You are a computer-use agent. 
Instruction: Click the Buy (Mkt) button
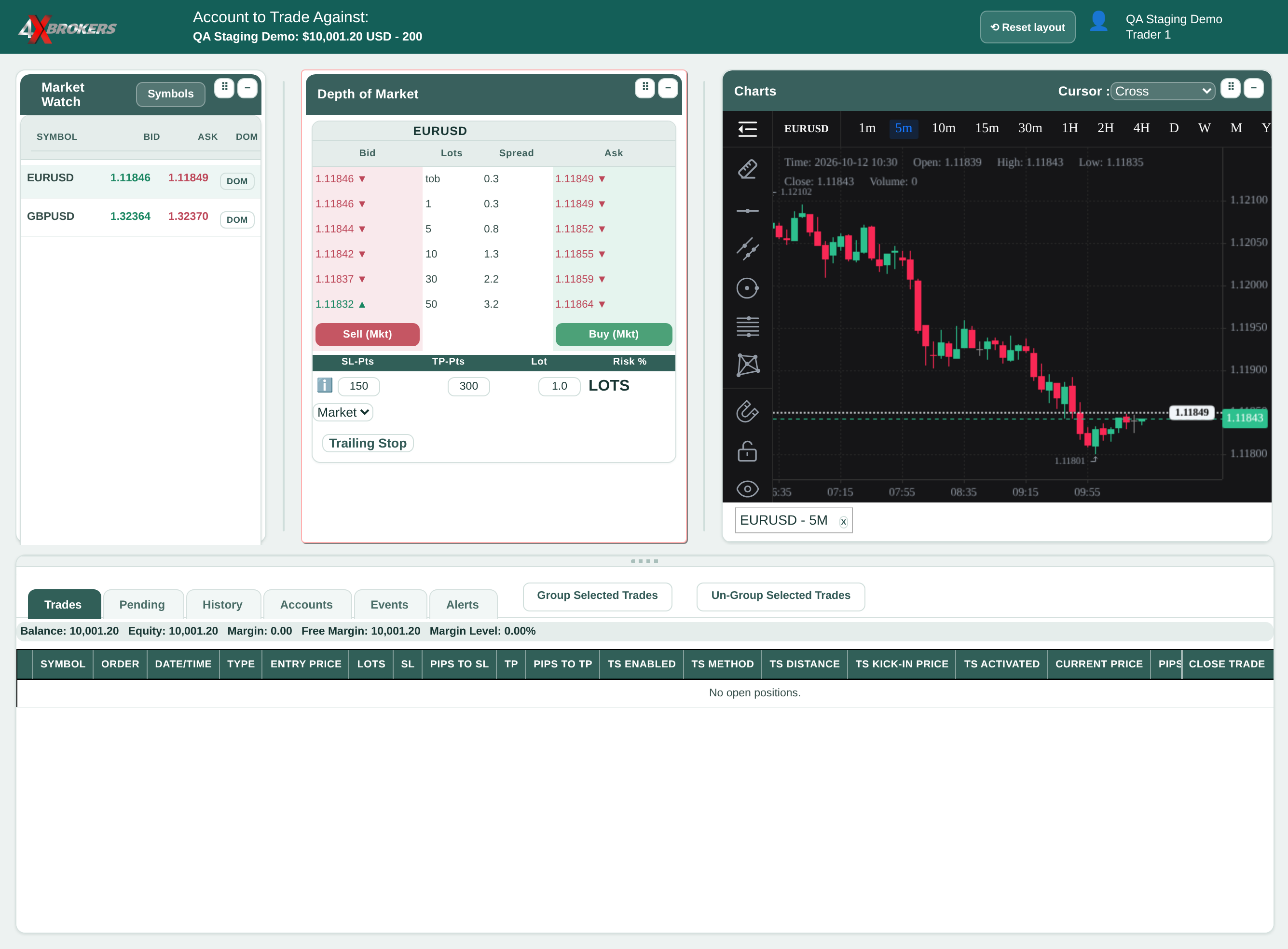coord(614,334)
